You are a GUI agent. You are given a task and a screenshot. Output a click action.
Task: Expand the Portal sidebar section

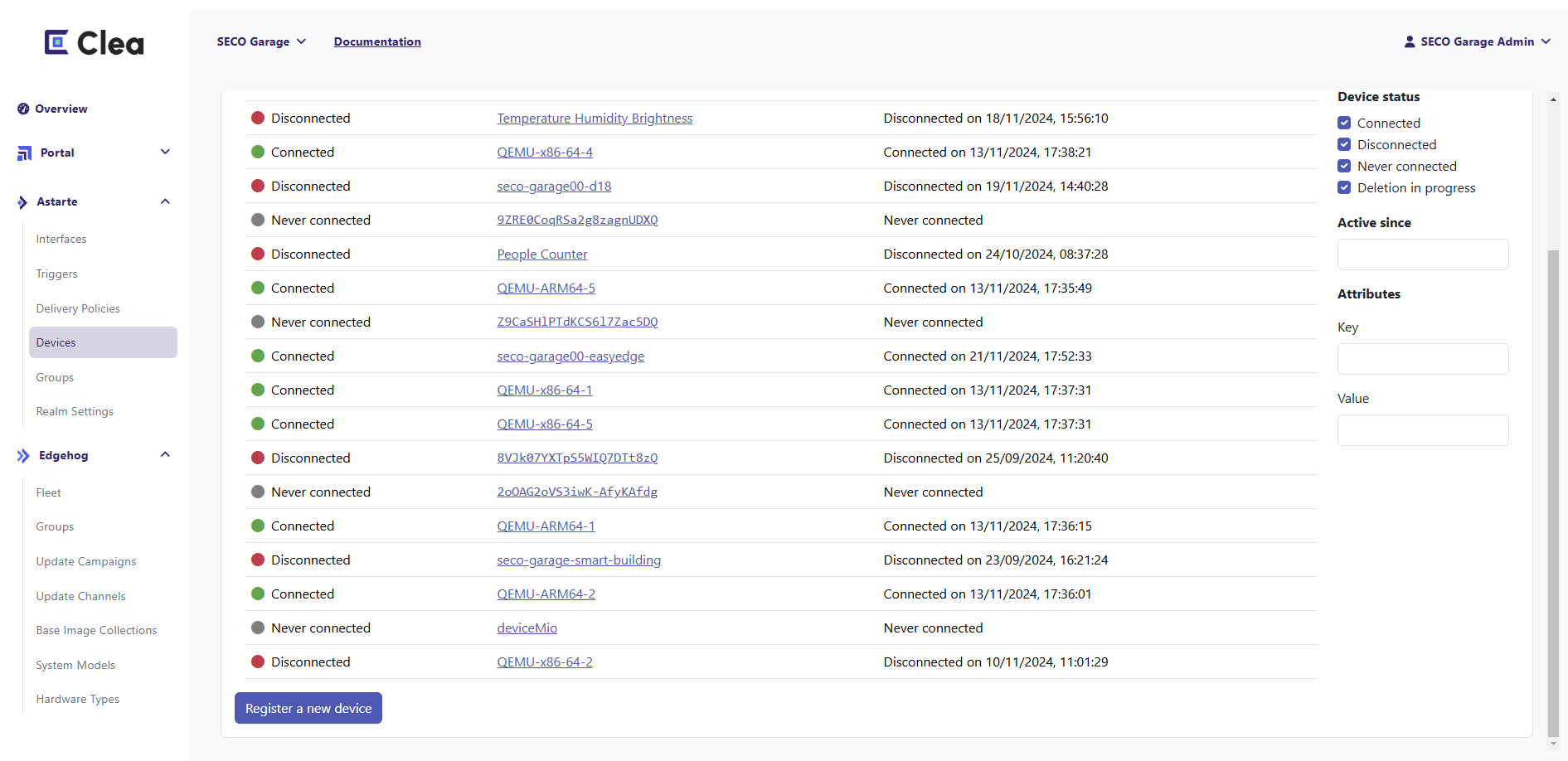(165, 153)
